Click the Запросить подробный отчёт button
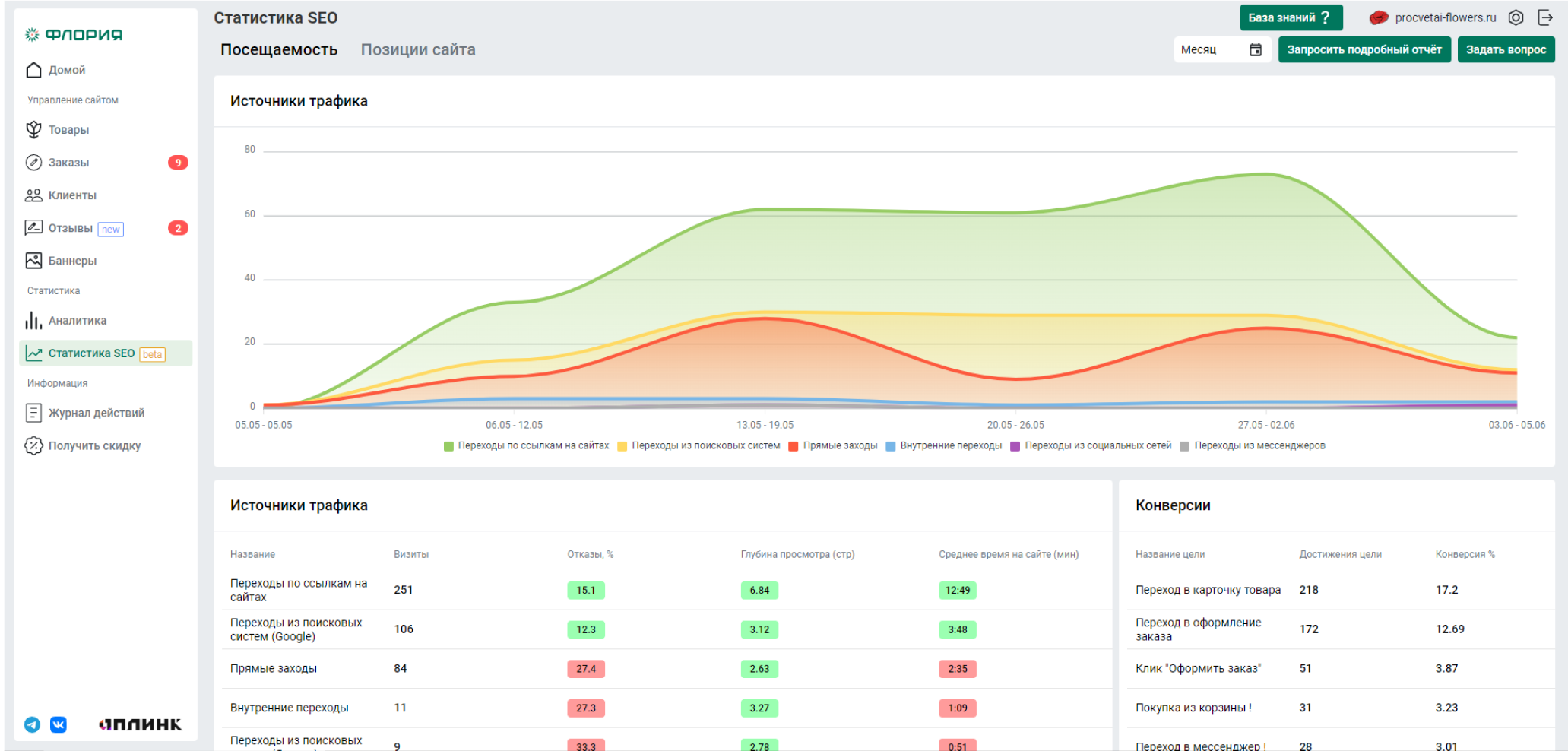 (x=1364, y=50)
